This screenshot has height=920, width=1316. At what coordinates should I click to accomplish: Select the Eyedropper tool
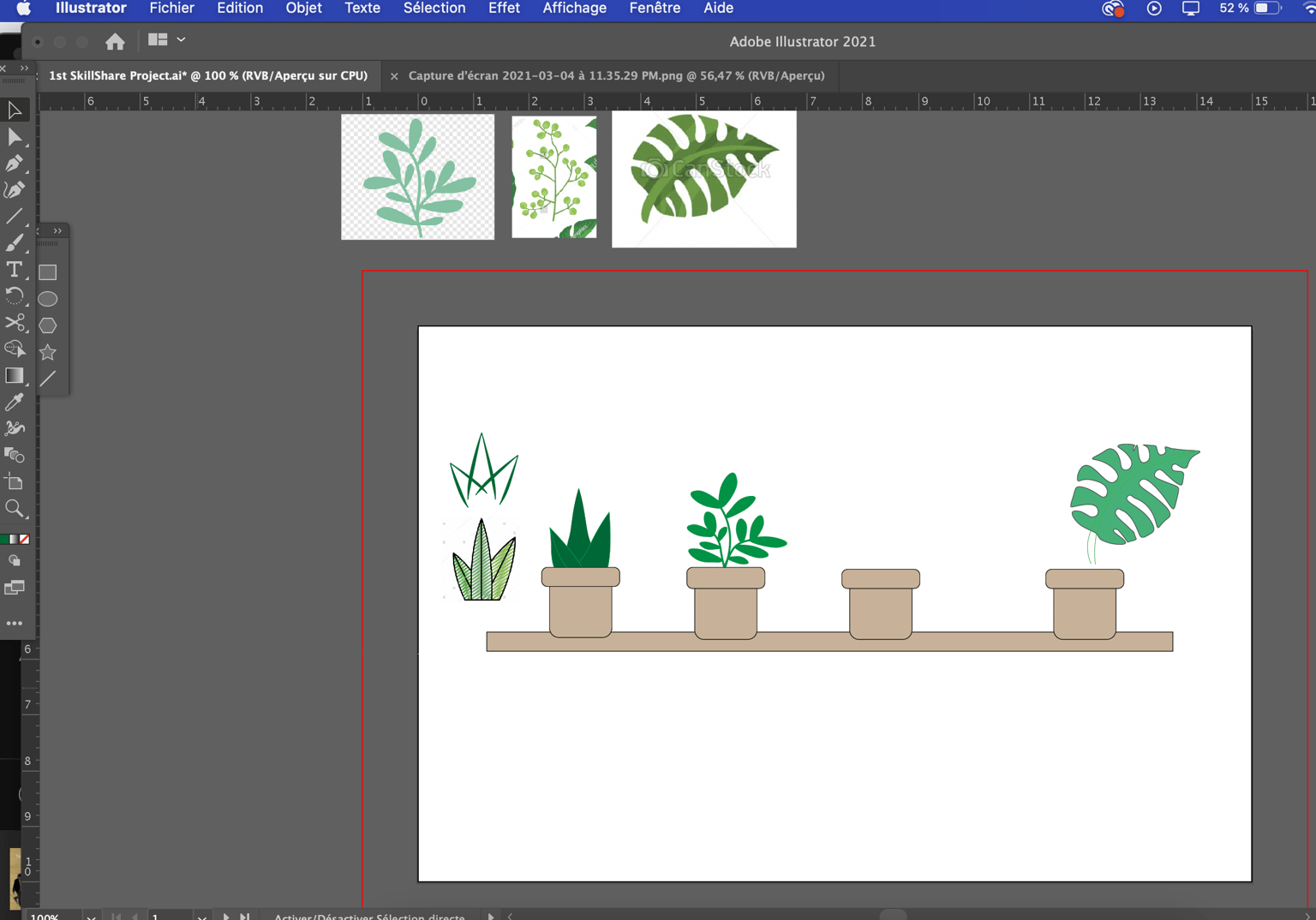click(15, 402)
